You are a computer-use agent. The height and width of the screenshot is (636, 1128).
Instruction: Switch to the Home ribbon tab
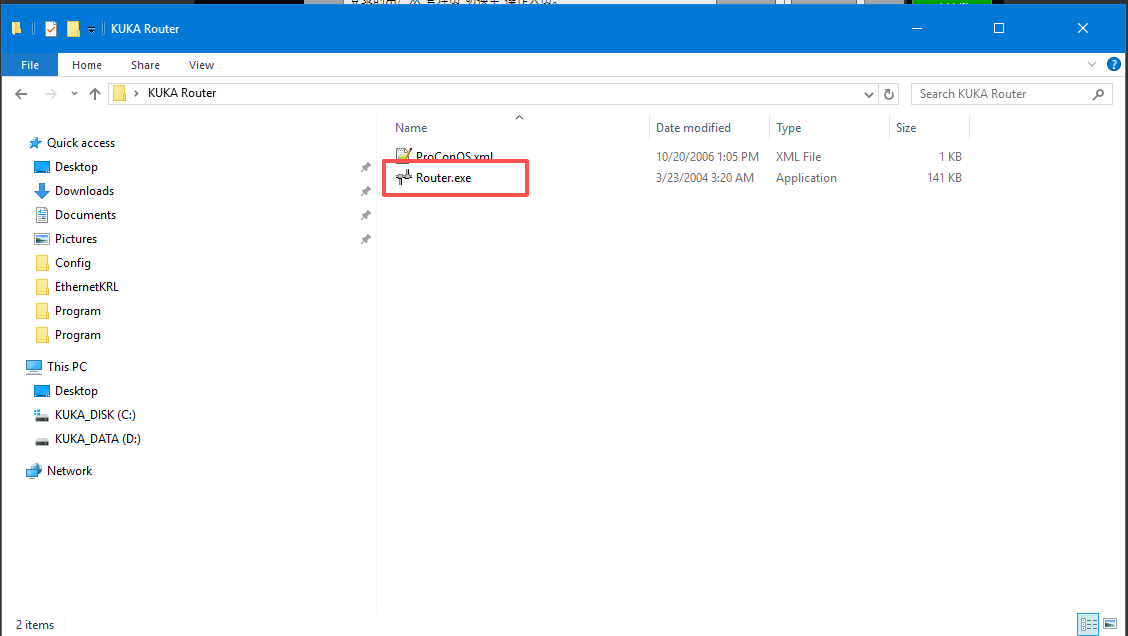tap(87, 65)
